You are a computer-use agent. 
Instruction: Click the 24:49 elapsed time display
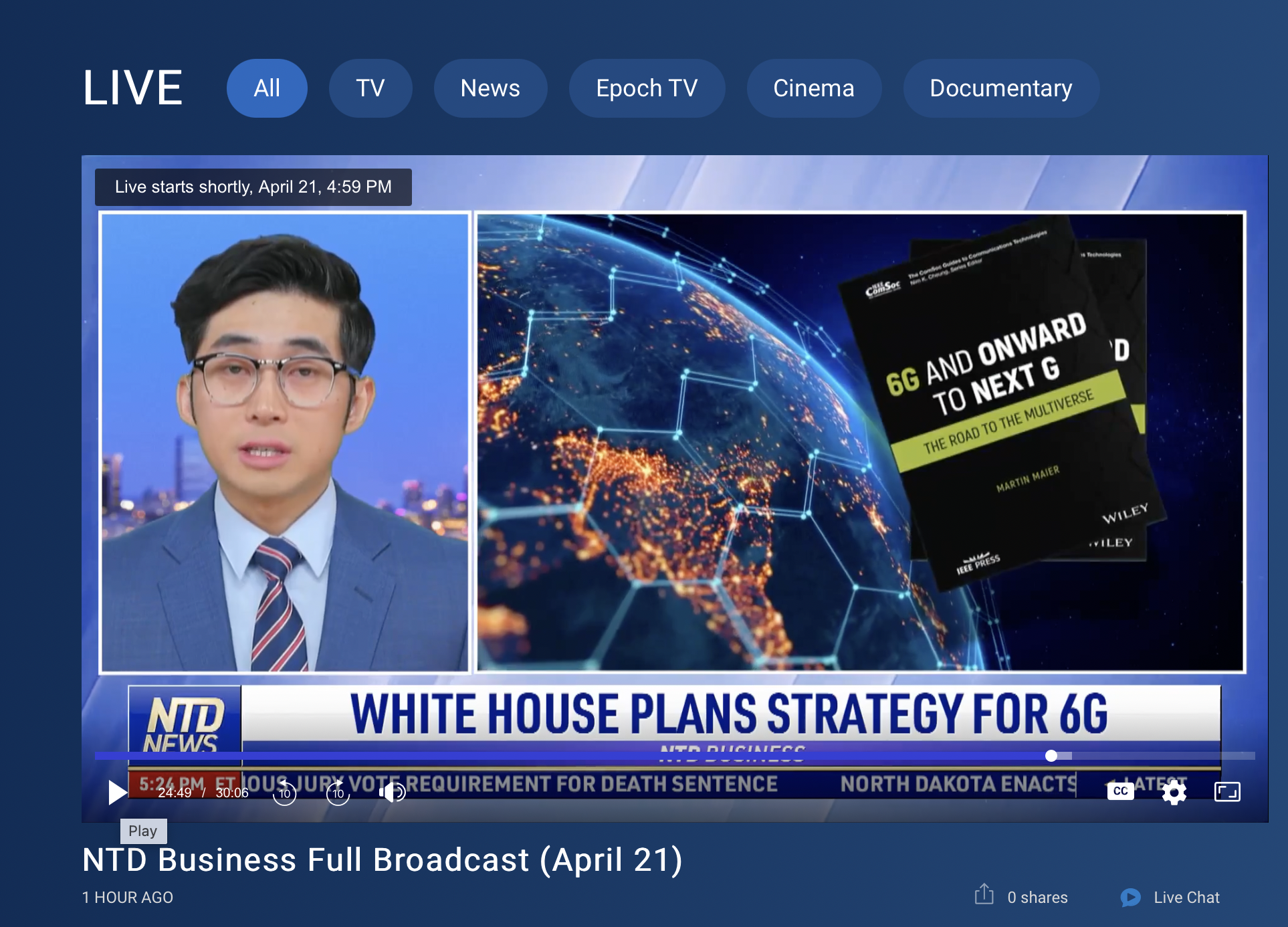(x=175, y=793)
